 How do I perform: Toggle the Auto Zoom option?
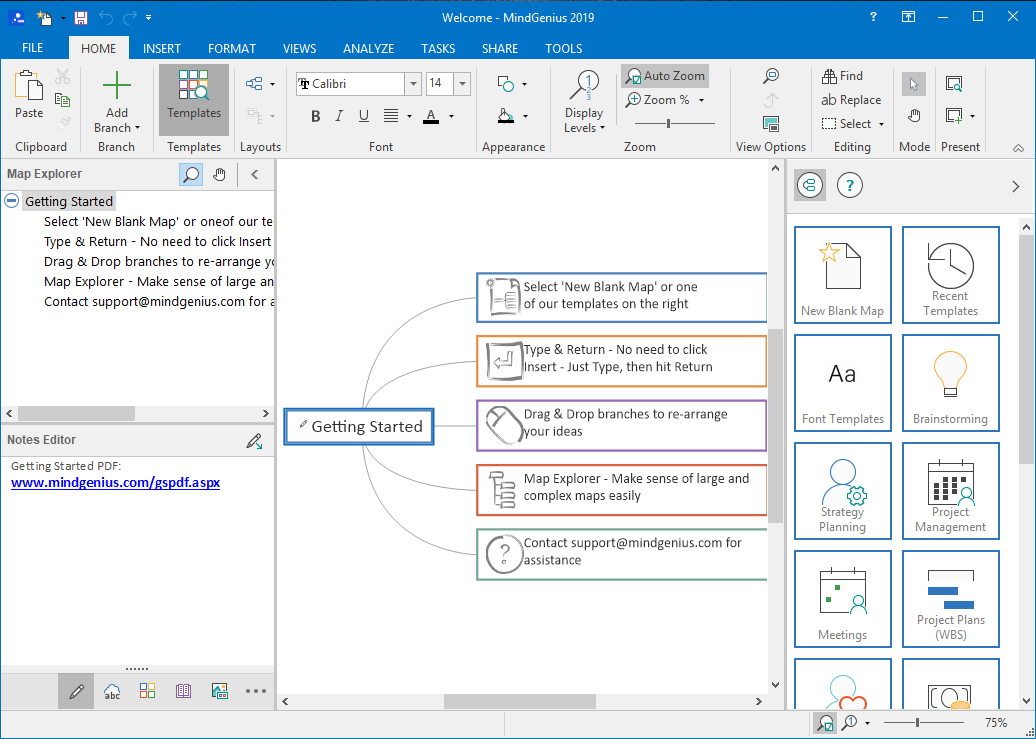click(x=665, y=76)
